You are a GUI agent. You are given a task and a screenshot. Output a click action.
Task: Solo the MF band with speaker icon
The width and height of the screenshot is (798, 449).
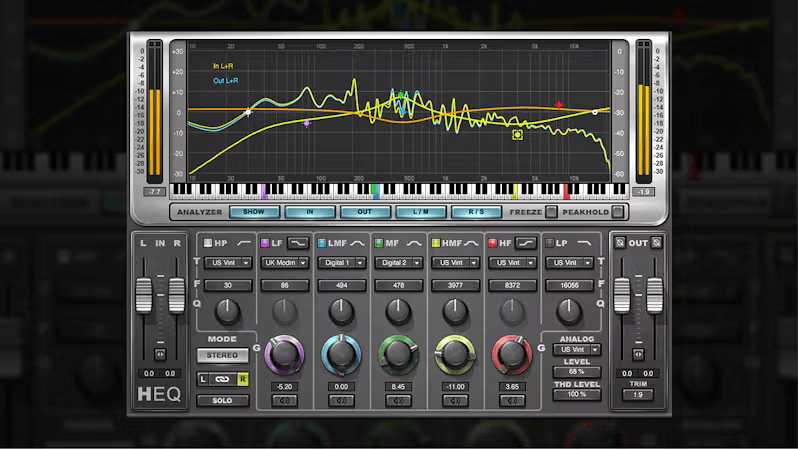[x=398, y=401]
